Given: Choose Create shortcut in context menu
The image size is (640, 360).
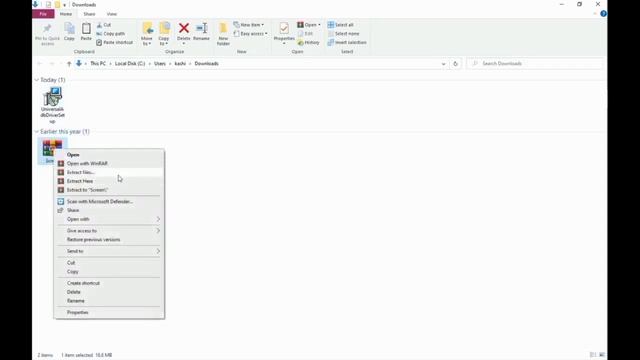Looking at the screenshot, I should 109,283.
